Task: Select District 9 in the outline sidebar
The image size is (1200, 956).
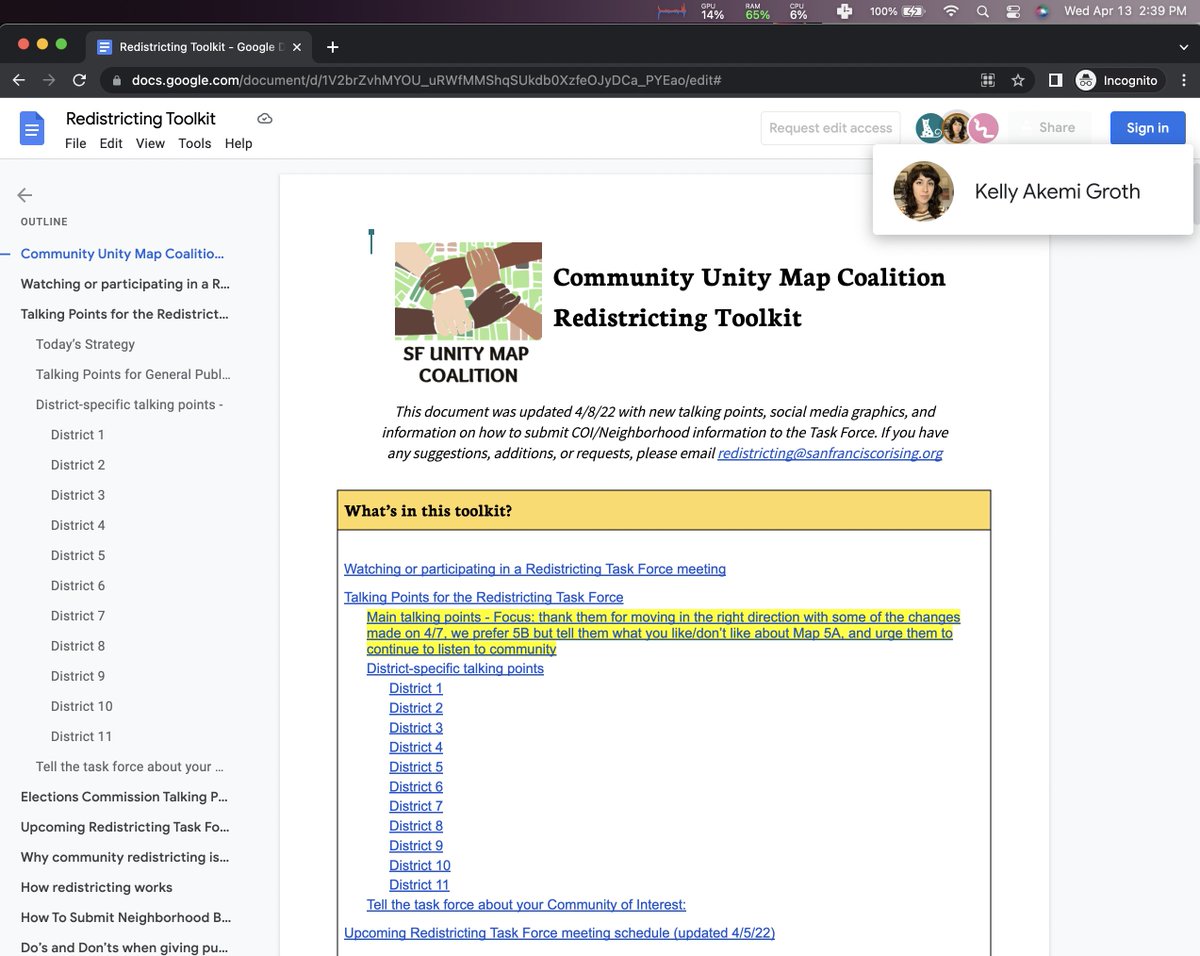Action: tap(78, 676)
